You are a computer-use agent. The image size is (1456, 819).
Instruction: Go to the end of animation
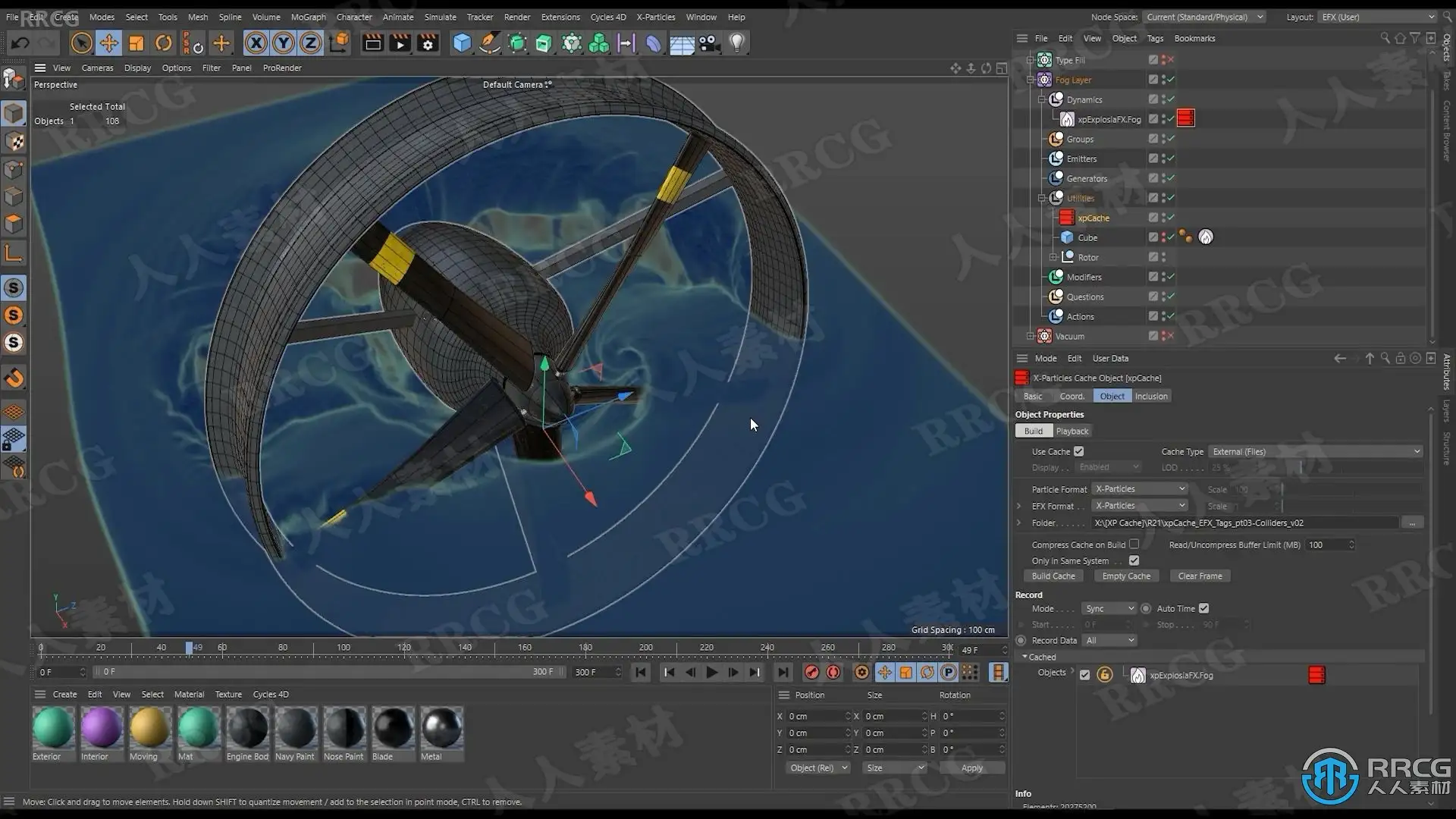pyautogui.click(x=783, y=673)
